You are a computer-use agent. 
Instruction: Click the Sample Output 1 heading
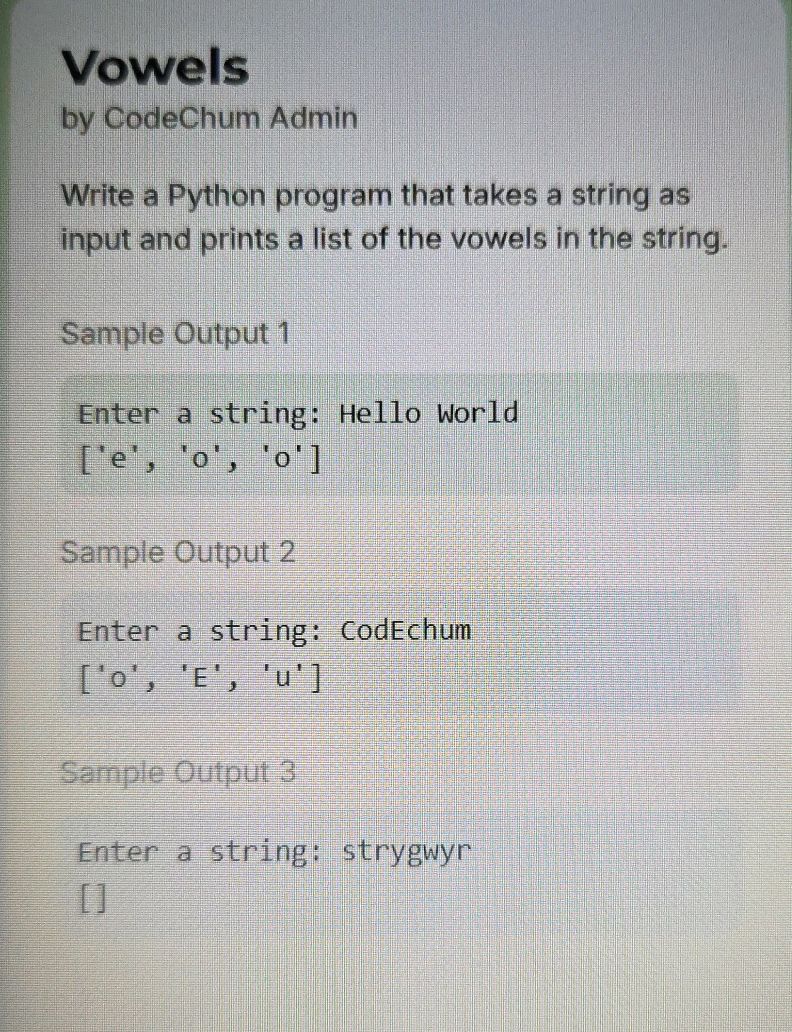point(175,334)
